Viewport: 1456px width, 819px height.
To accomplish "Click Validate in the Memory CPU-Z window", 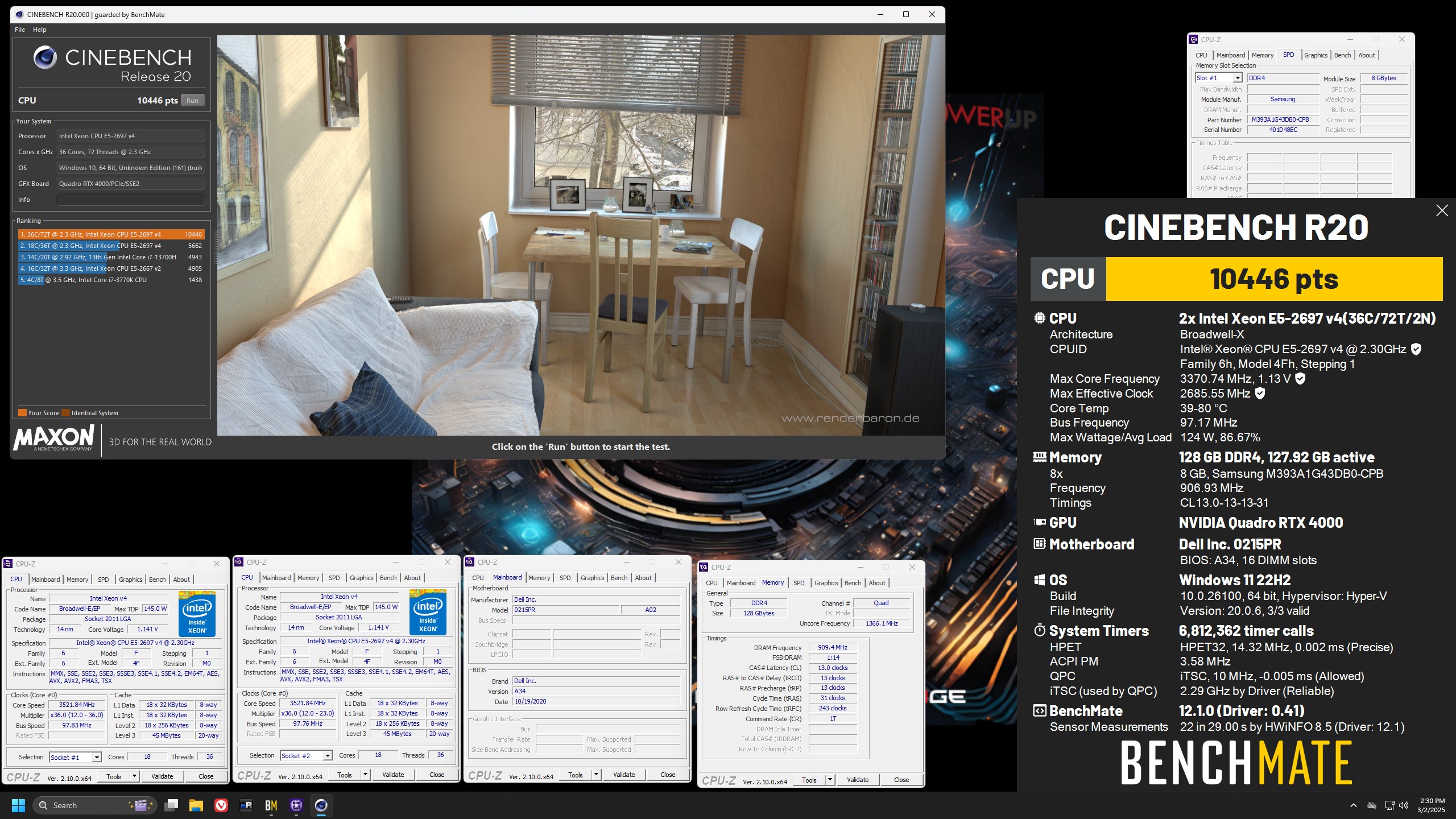I will [858, 780].
